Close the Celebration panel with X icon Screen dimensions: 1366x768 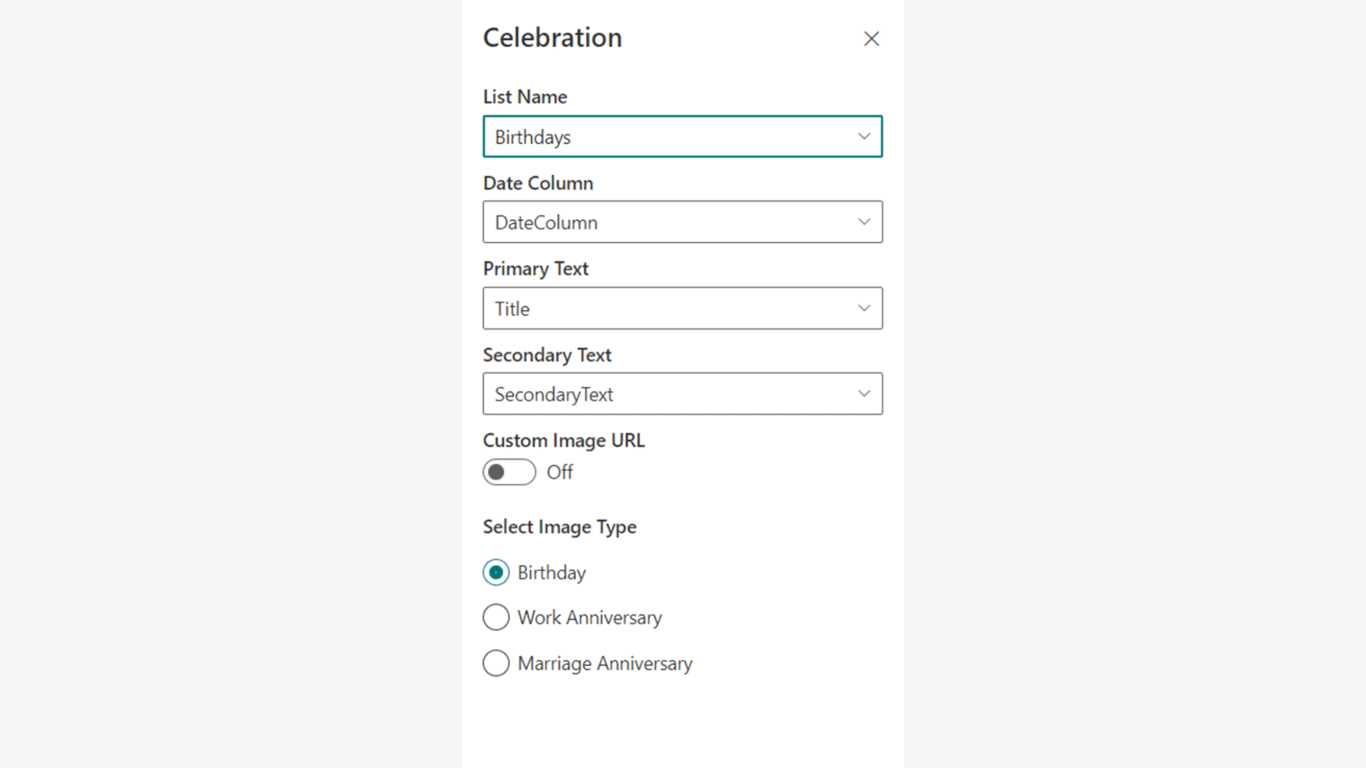[871, 39]
